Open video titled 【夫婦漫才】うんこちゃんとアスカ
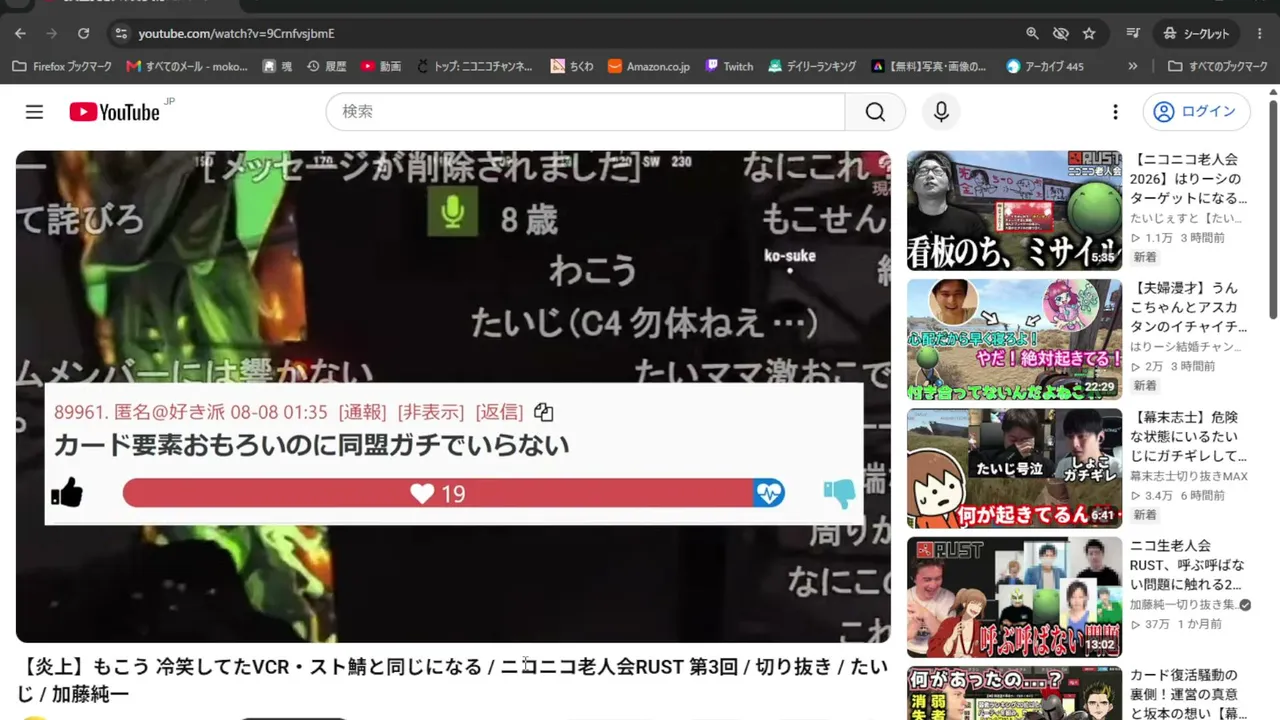 pos(1189,307)
